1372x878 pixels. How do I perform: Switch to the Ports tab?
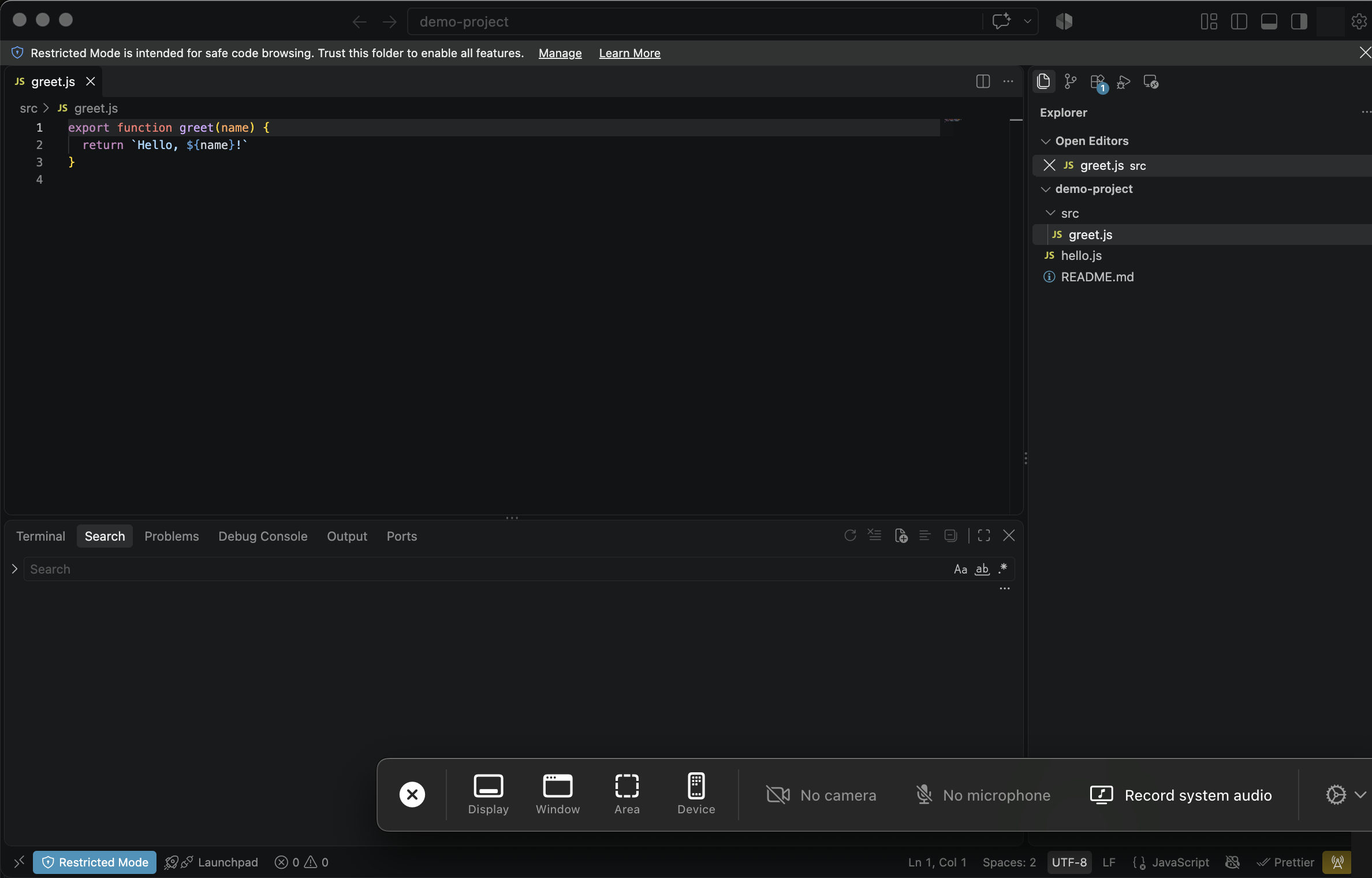click(x=402, y=536)
